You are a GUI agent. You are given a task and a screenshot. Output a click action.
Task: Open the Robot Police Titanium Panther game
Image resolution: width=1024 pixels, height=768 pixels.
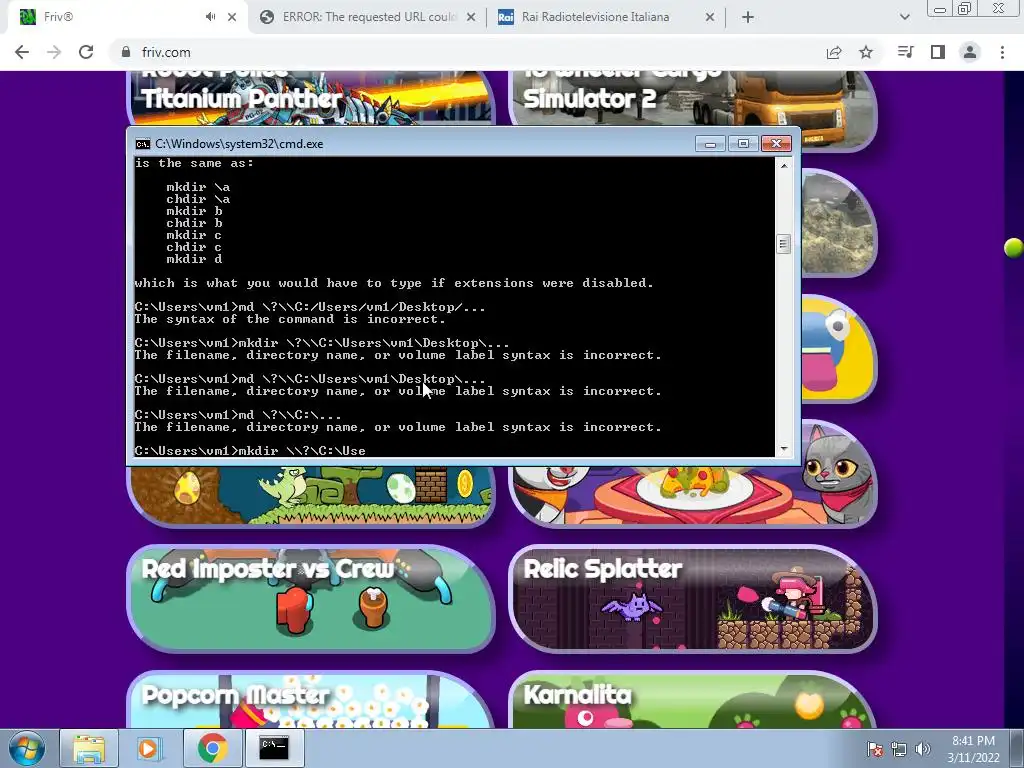coord(311,98)
